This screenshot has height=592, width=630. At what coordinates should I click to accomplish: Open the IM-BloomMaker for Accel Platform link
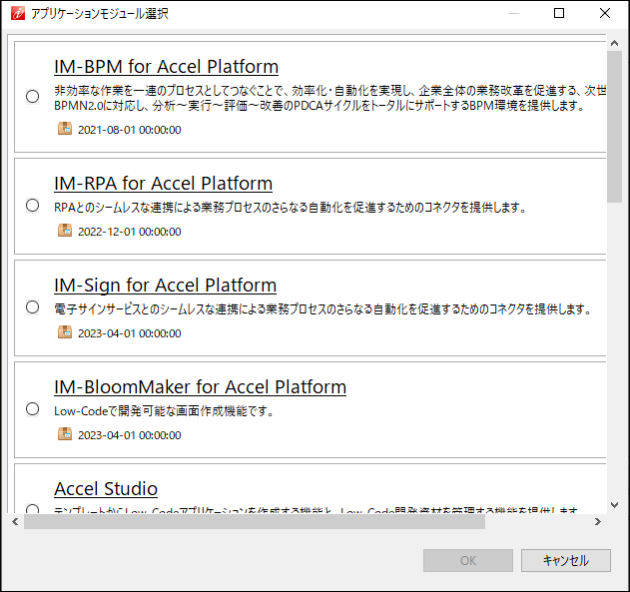200,387
